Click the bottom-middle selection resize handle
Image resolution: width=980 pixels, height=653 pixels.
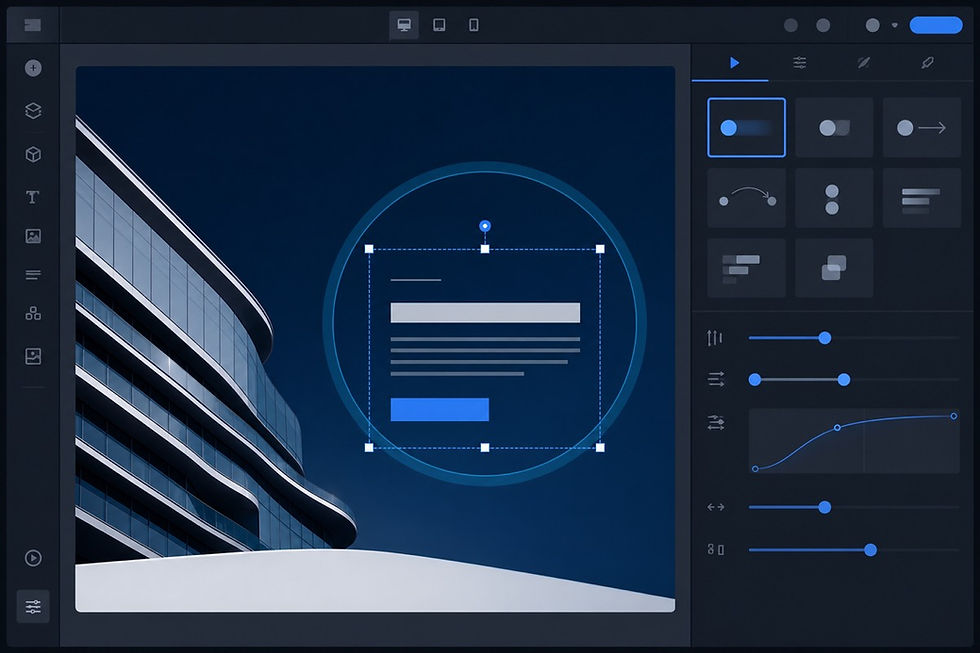click(x=485, y=447)
